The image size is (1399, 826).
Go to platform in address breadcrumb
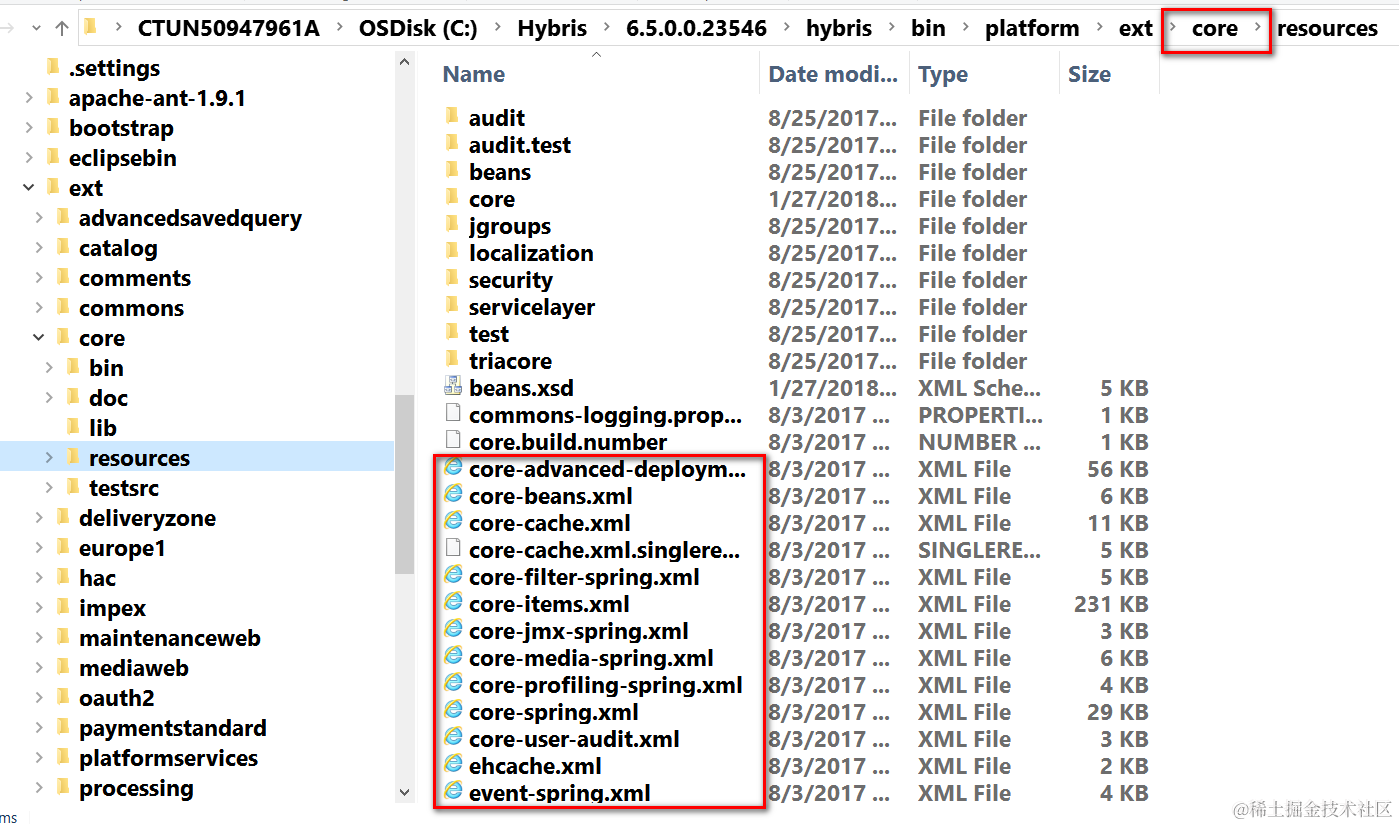point(1032,28)
